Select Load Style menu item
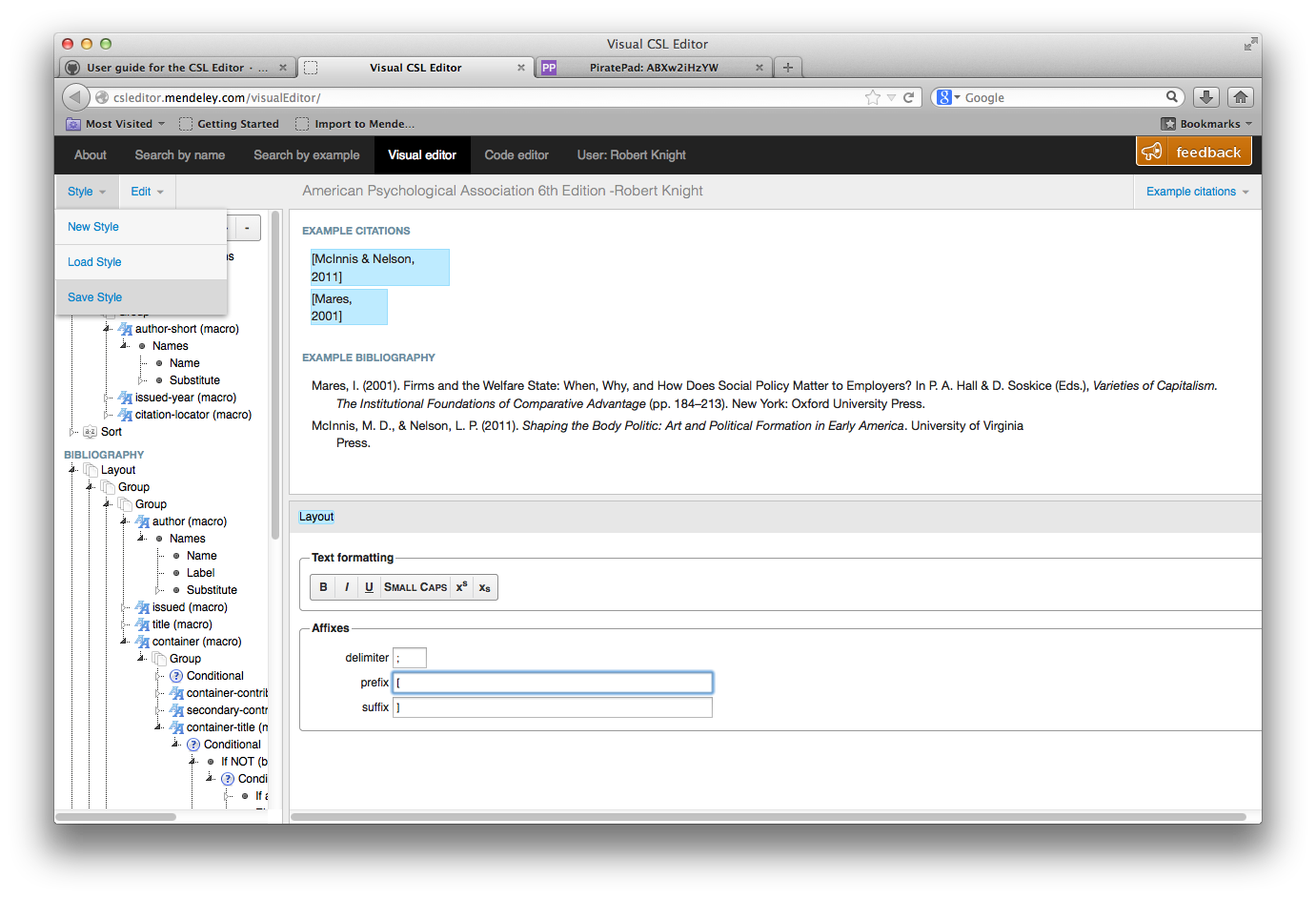The width and height of the screenshot is (1316, 899). (x=141, y=262)
